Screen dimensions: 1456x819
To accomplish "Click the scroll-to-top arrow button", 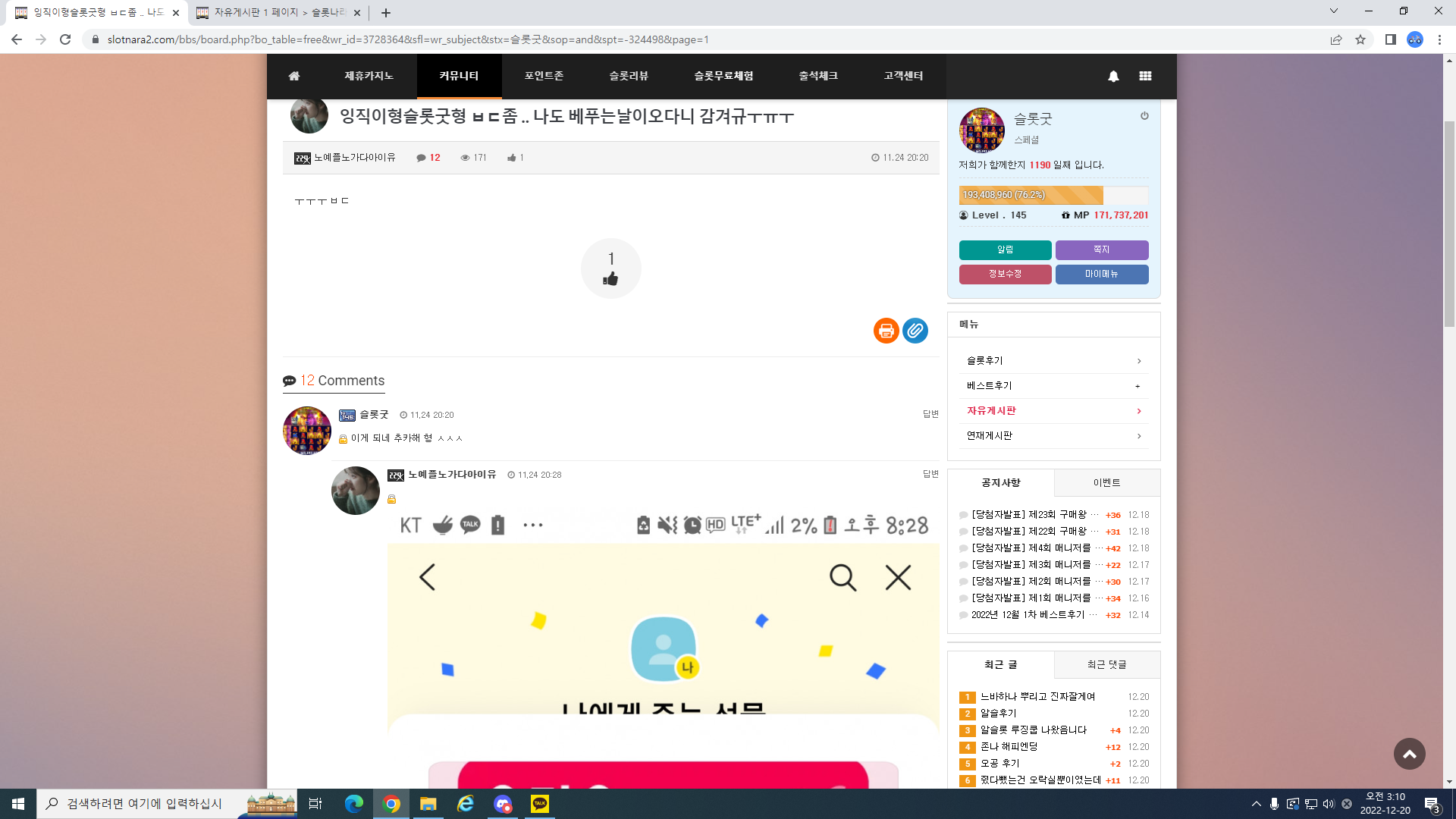I will [1410, 754].
